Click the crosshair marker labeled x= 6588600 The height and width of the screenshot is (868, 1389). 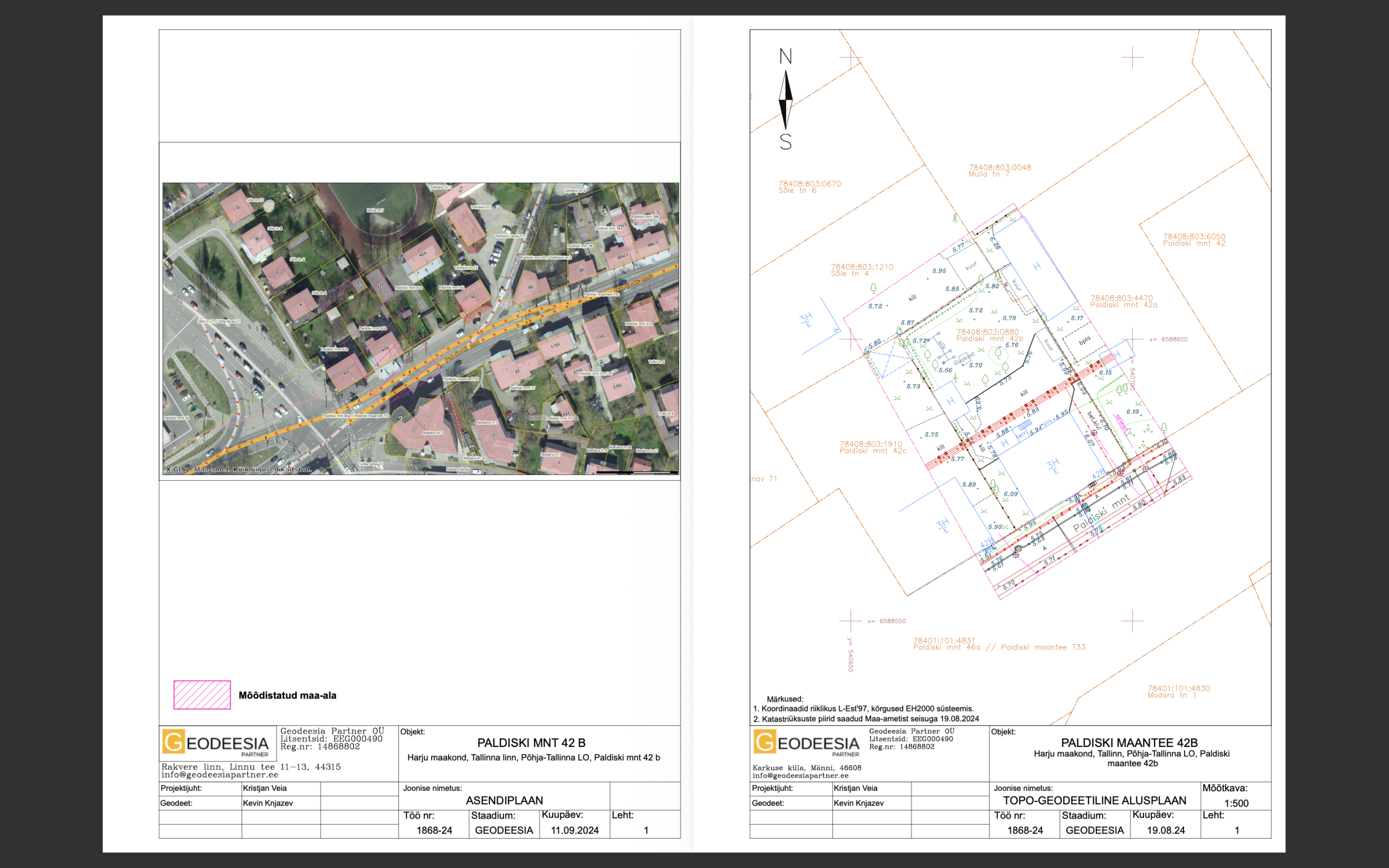click(1132, 339)
